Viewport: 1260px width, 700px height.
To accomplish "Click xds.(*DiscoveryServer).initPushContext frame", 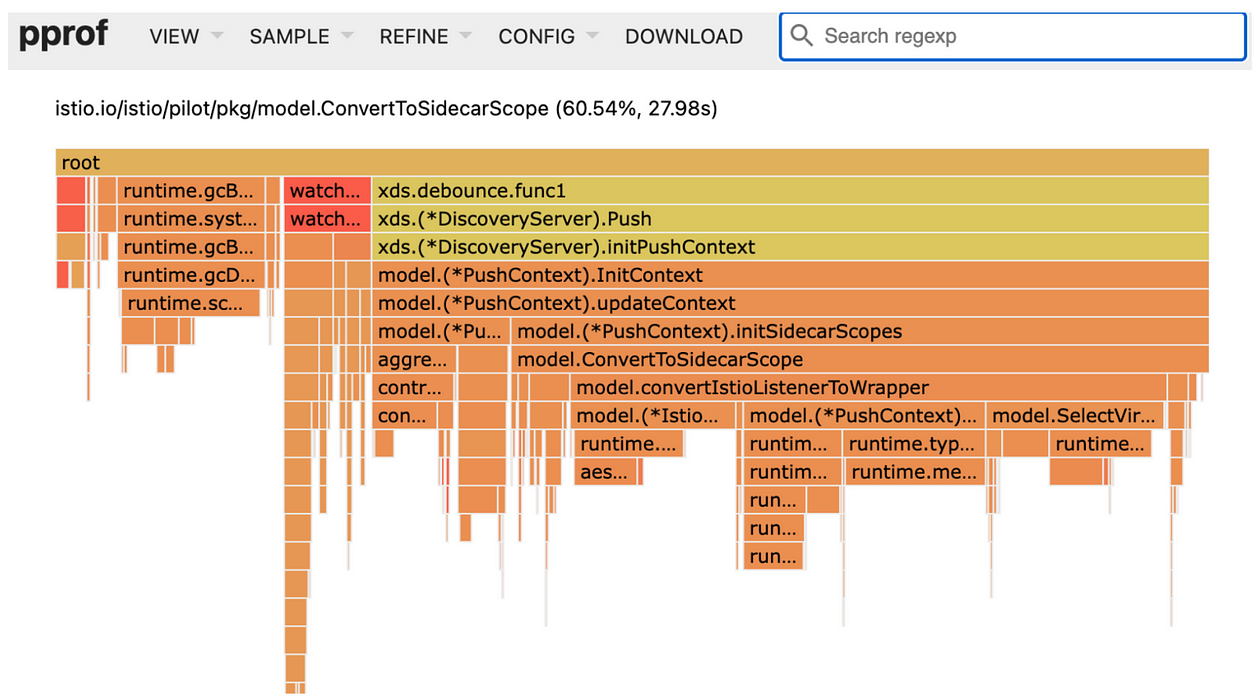I will click(x=789, y=247).
